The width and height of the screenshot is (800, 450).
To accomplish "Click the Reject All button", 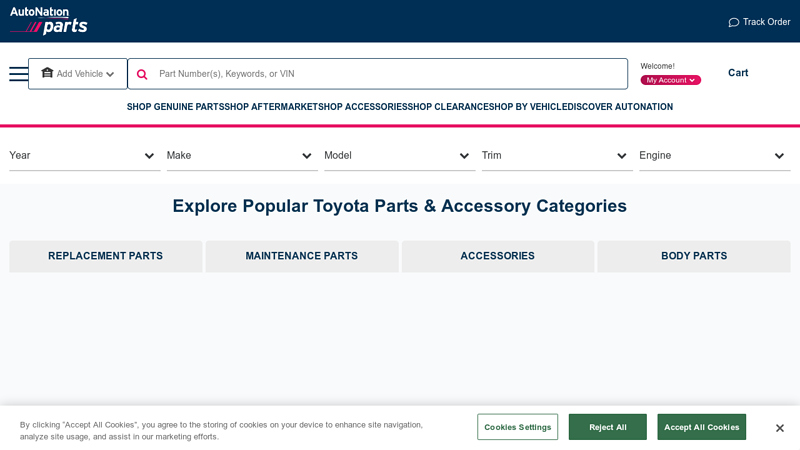I will [608, 427].
